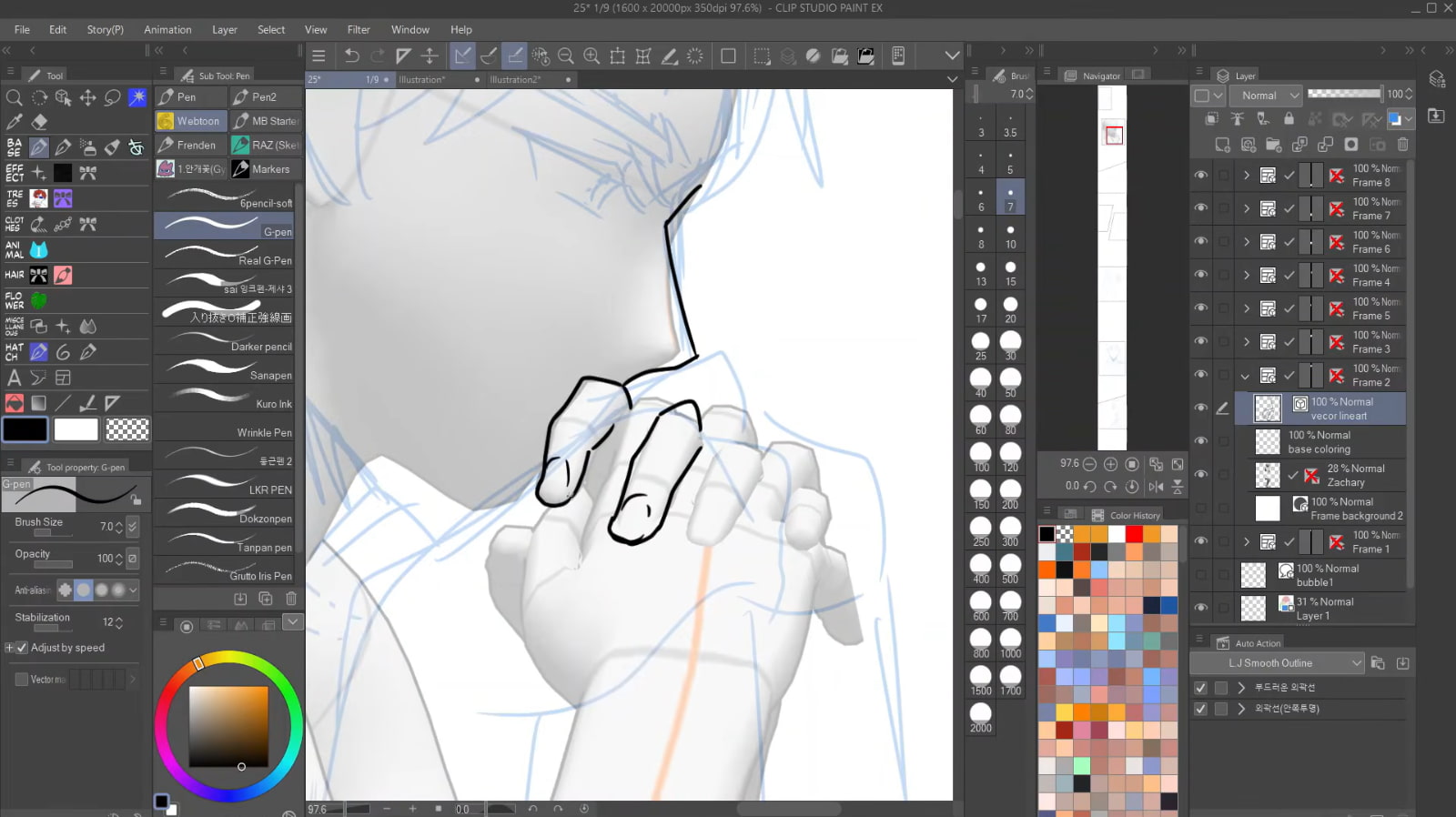
Task: Hide the Frame 8 layer folder
Action: 1201,175
